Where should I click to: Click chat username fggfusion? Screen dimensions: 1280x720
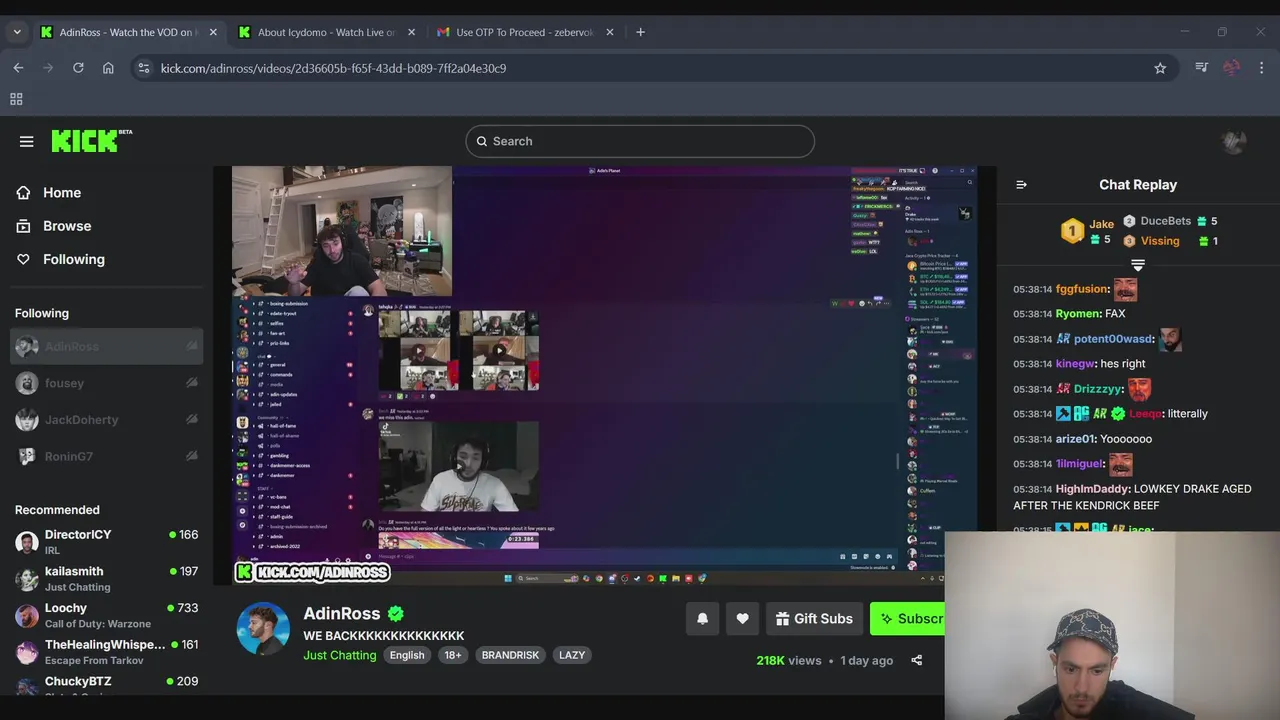1082,289
